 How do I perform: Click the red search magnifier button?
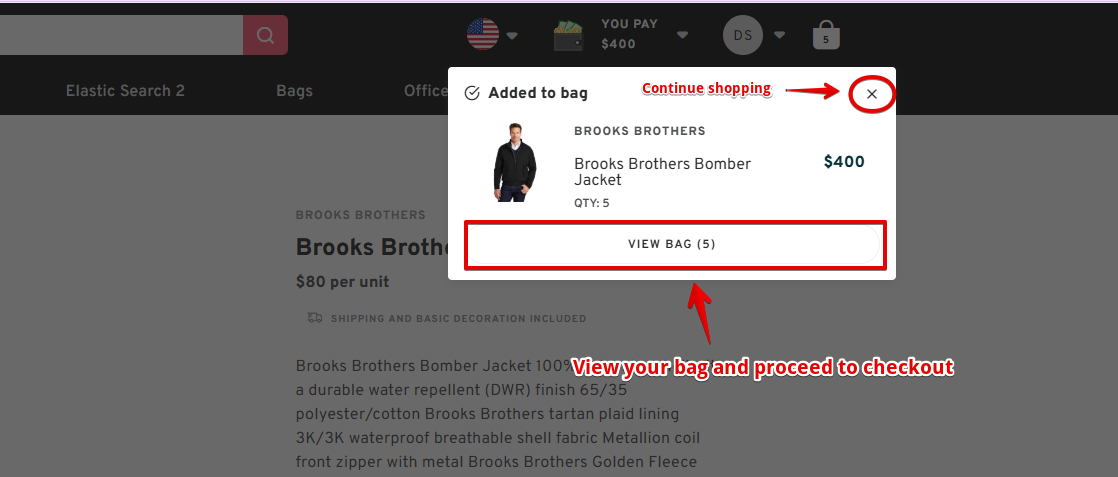[x=265, y=35]
